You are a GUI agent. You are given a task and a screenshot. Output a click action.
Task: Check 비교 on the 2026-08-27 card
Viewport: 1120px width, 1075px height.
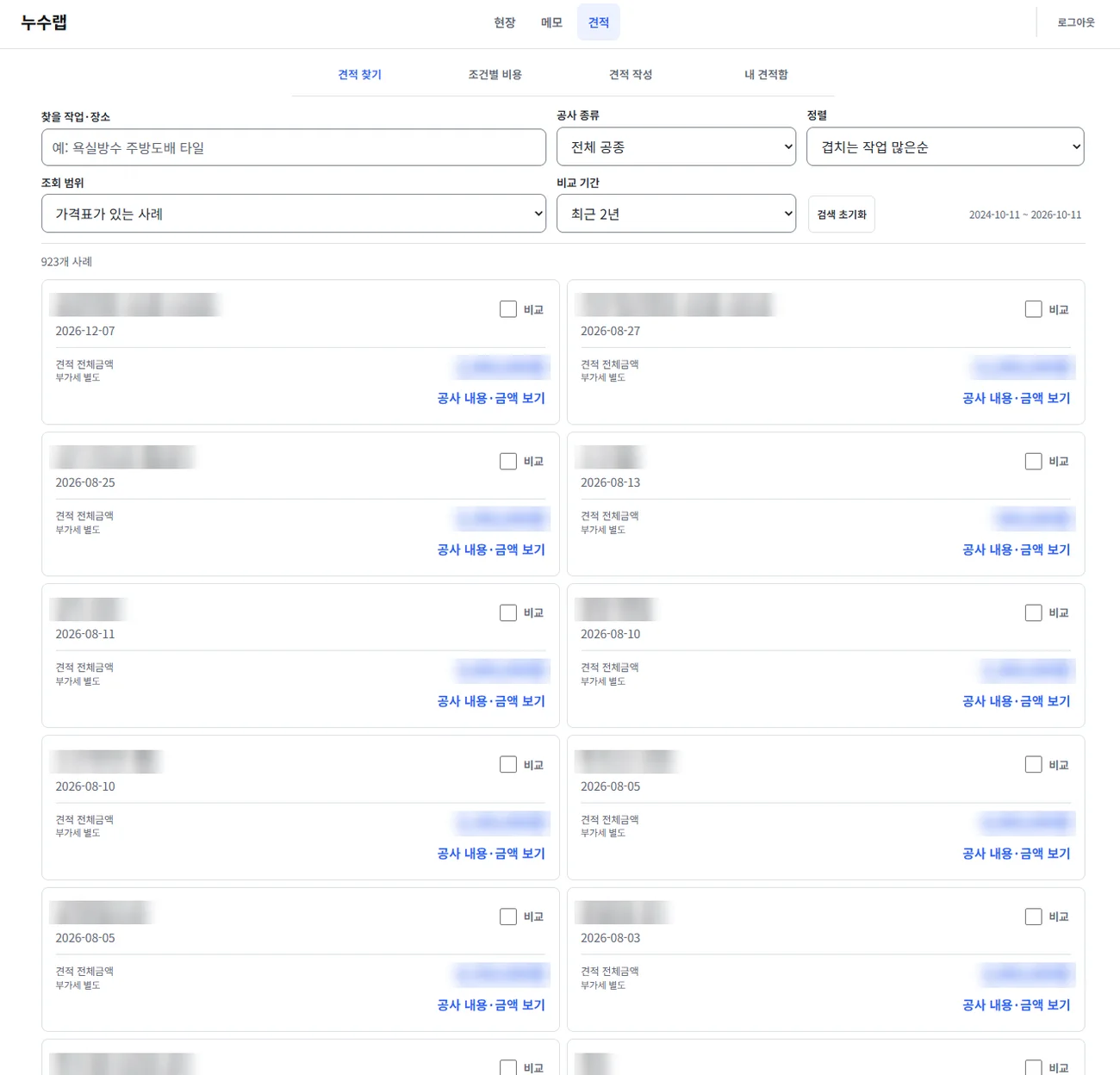(1034, 309)
